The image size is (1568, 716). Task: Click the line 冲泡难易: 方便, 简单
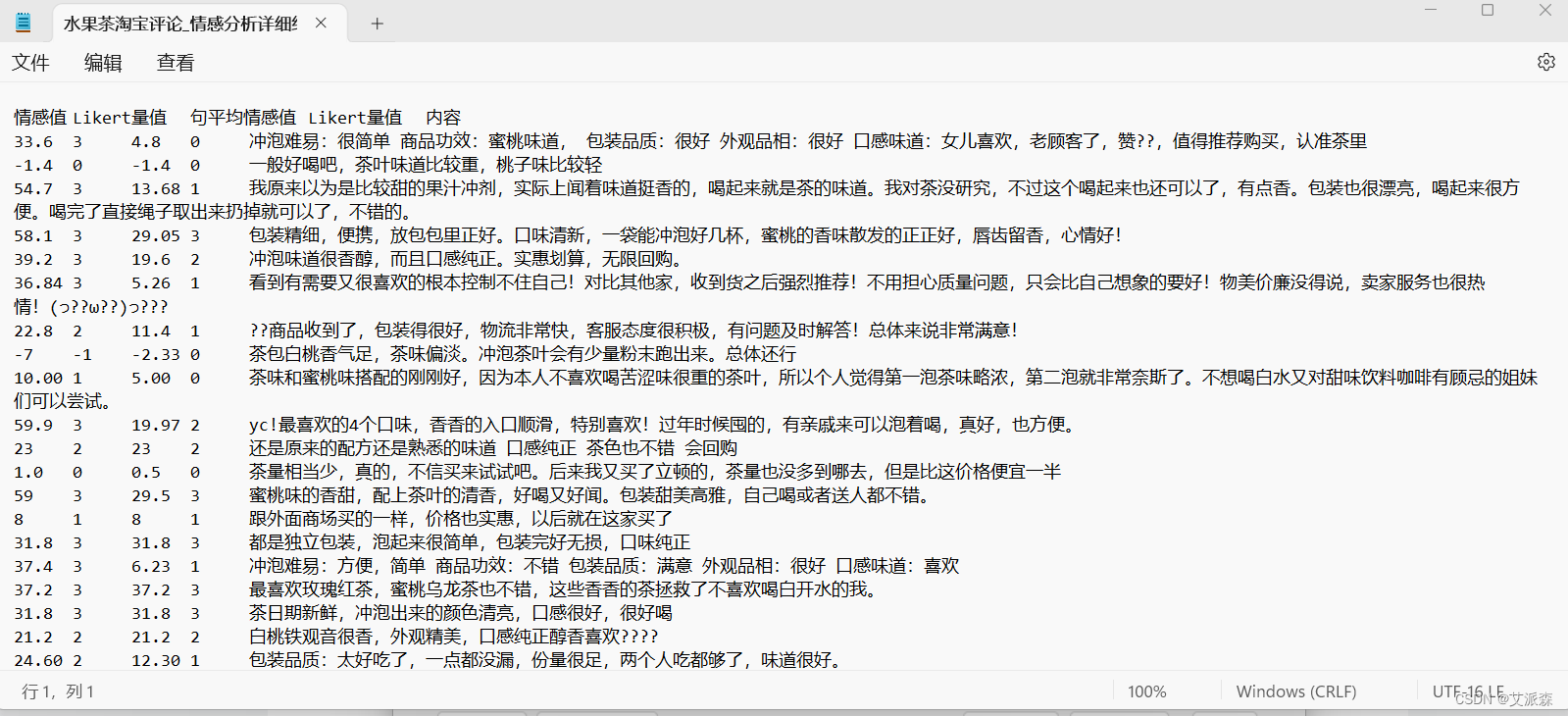pyautogui.click(x=486, y=566)
